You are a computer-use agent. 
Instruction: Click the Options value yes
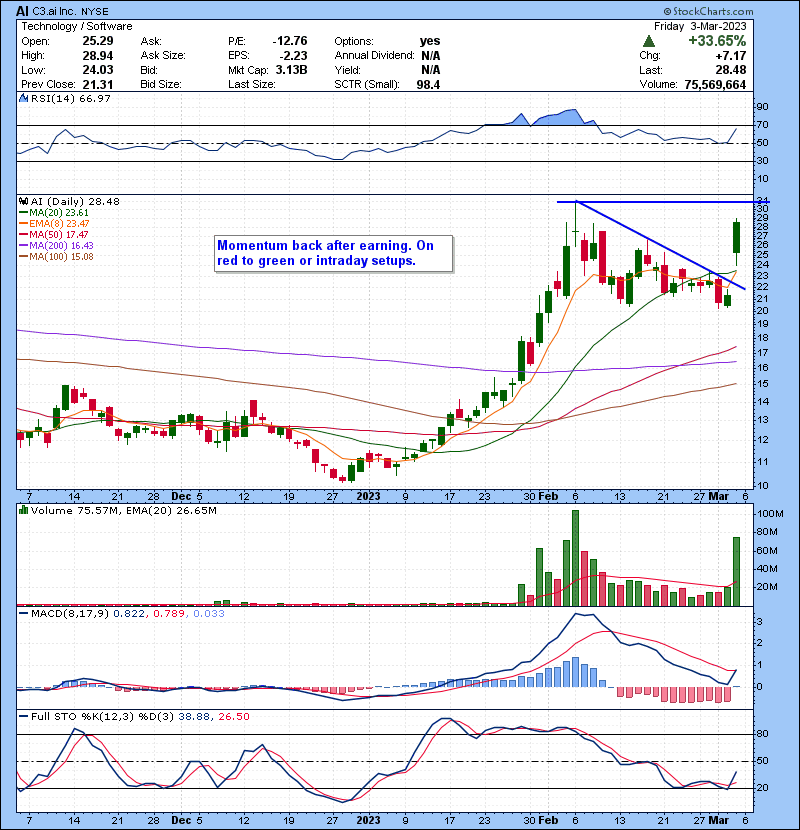click(430, 41)
